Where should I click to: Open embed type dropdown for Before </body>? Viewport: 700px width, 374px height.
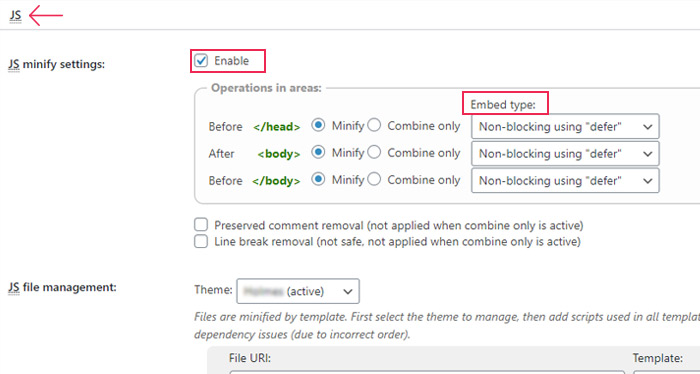click(565, 180)
